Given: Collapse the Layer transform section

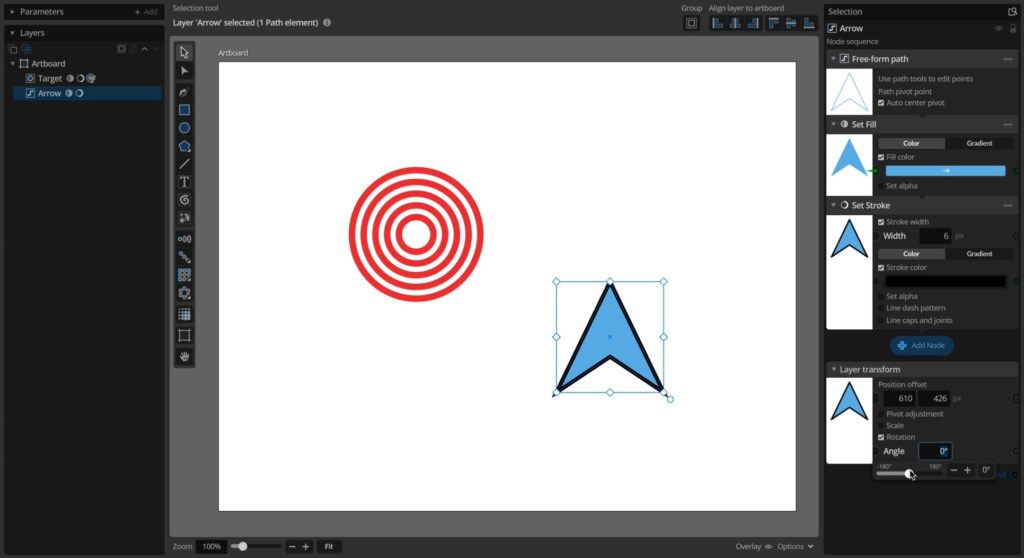Looking at the screenshot, I should (x=832, y=369).
